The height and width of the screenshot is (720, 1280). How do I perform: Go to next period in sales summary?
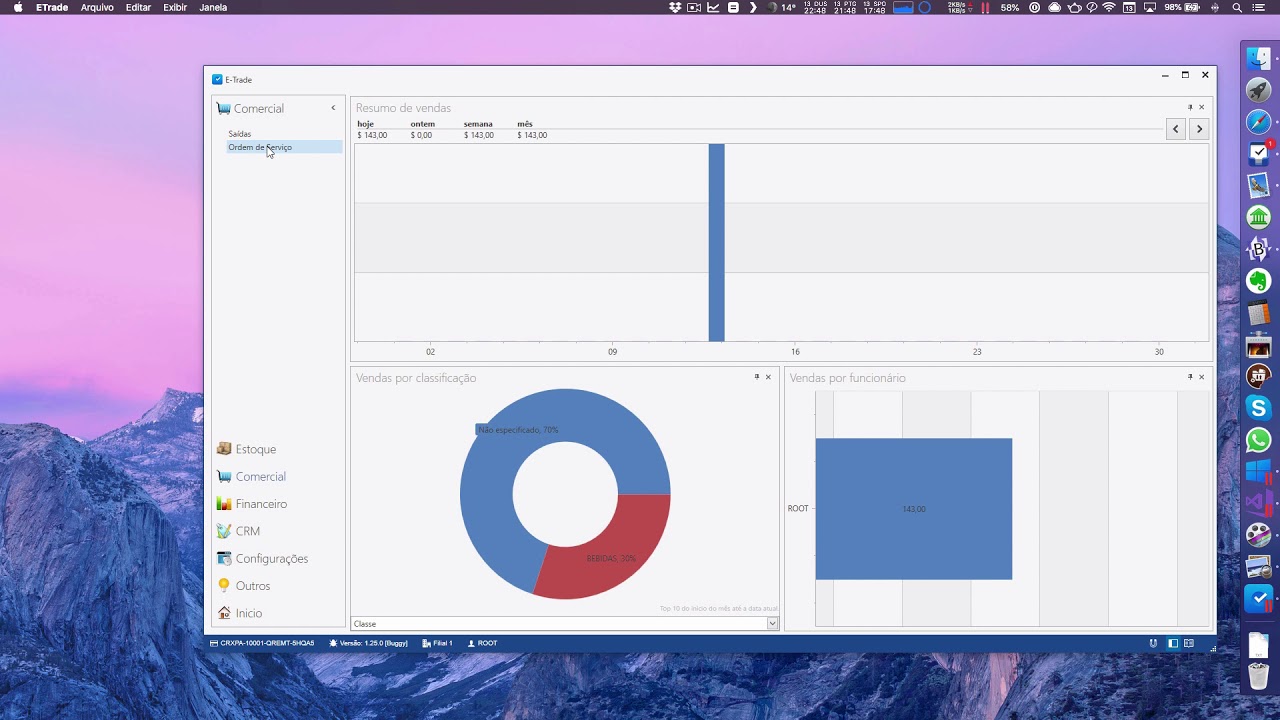(1199, 129)
